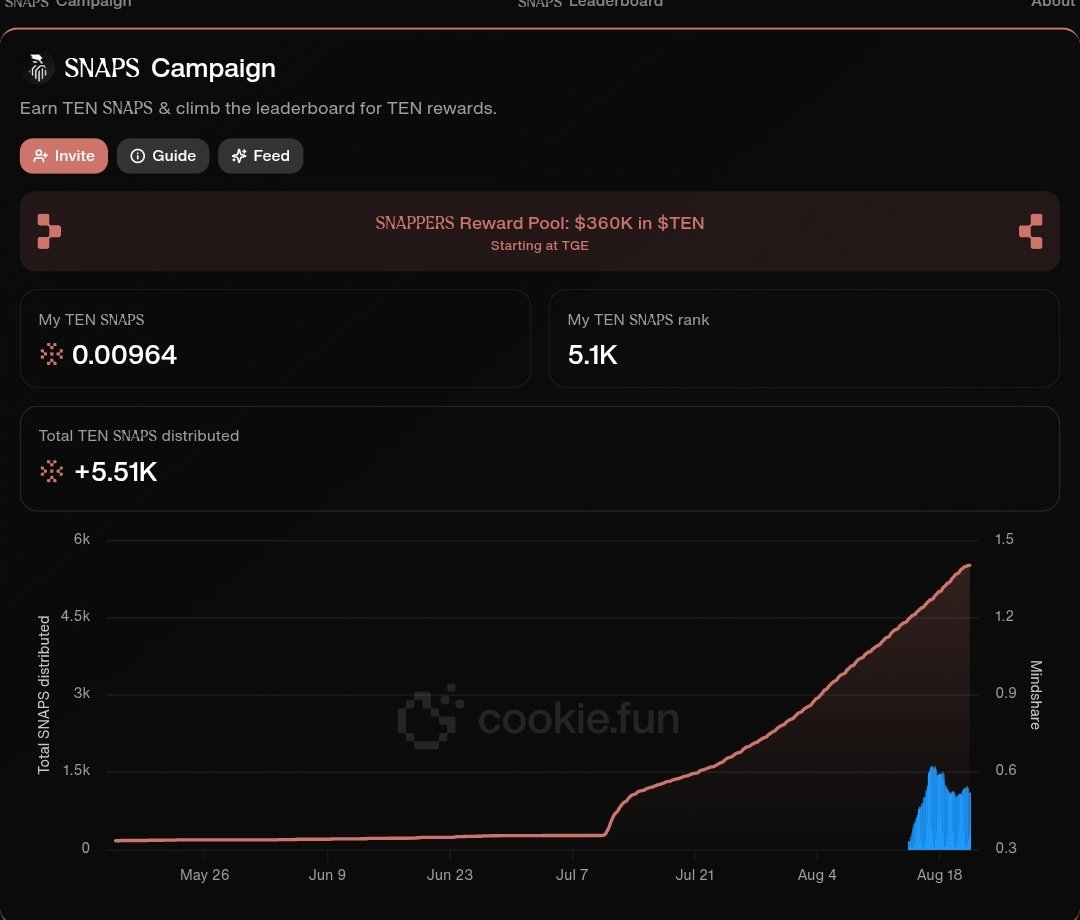
Task: Click the blue mindshare bars in chart
Action: click(x=940, y=813)
